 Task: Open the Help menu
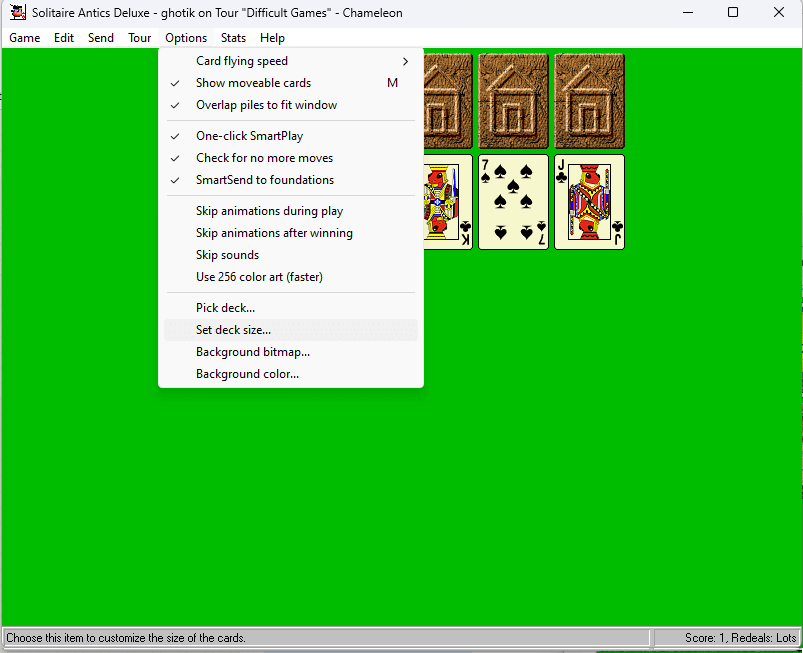(x=272, y=38)
